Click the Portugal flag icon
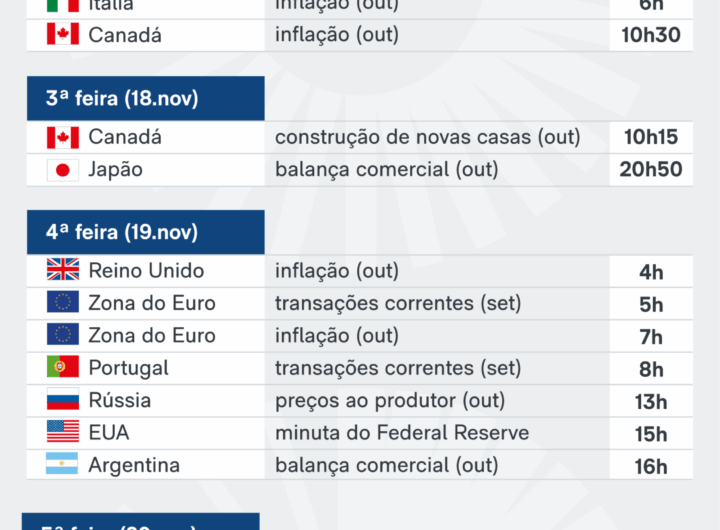 coord(62,368)
